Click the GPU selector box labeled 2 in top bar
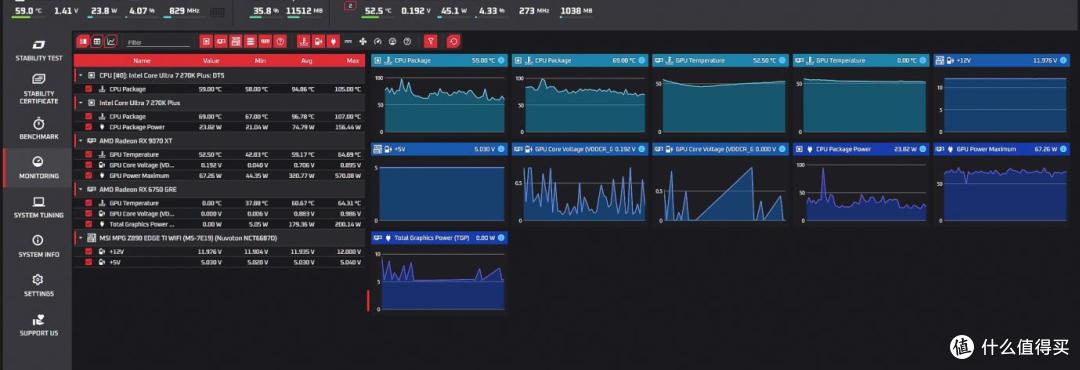 pos(350,6)
